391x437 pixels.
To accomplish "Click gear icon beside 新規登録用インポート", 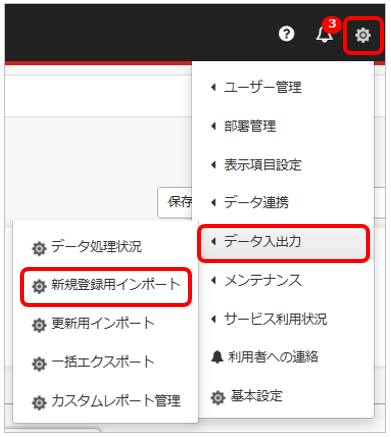I will (39, 286).
